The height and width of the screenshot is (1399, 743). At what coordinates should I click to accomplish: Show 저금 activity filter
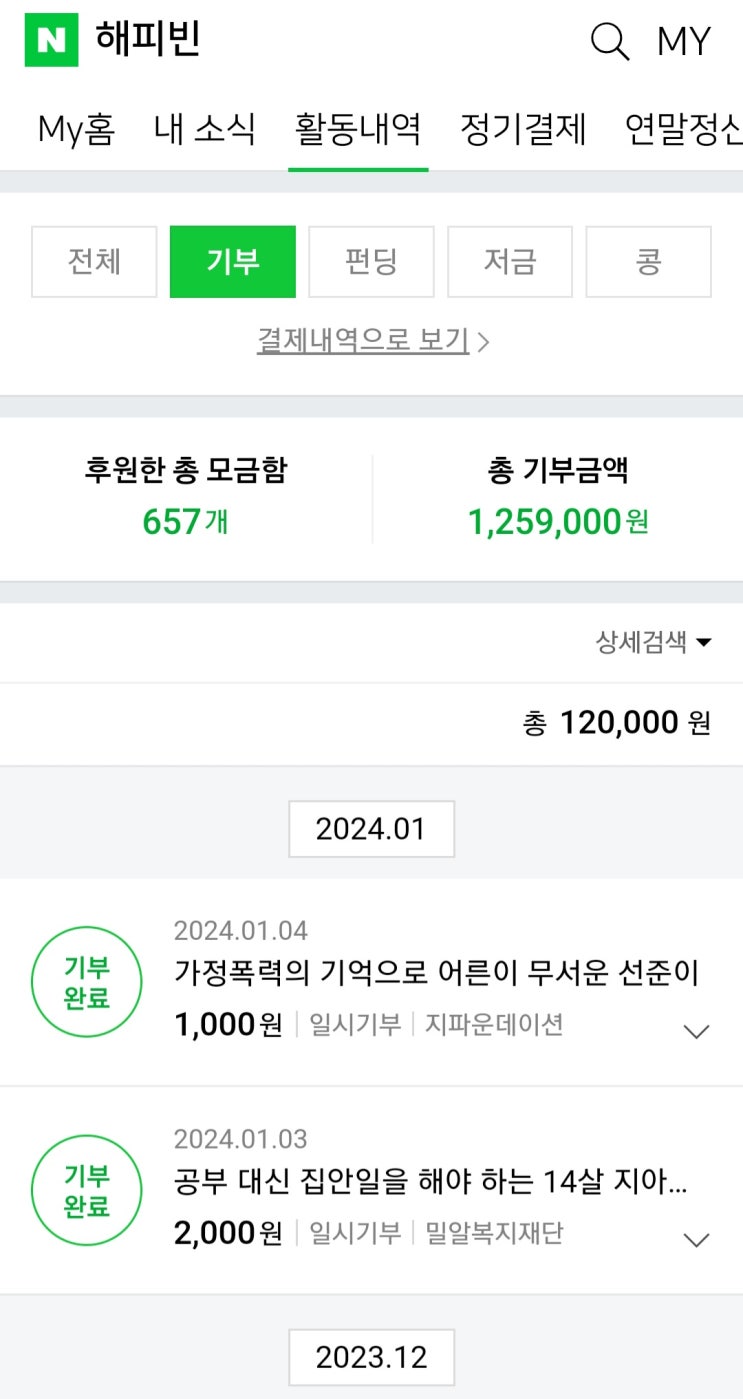pyautogui.click(x=510, y=262)
